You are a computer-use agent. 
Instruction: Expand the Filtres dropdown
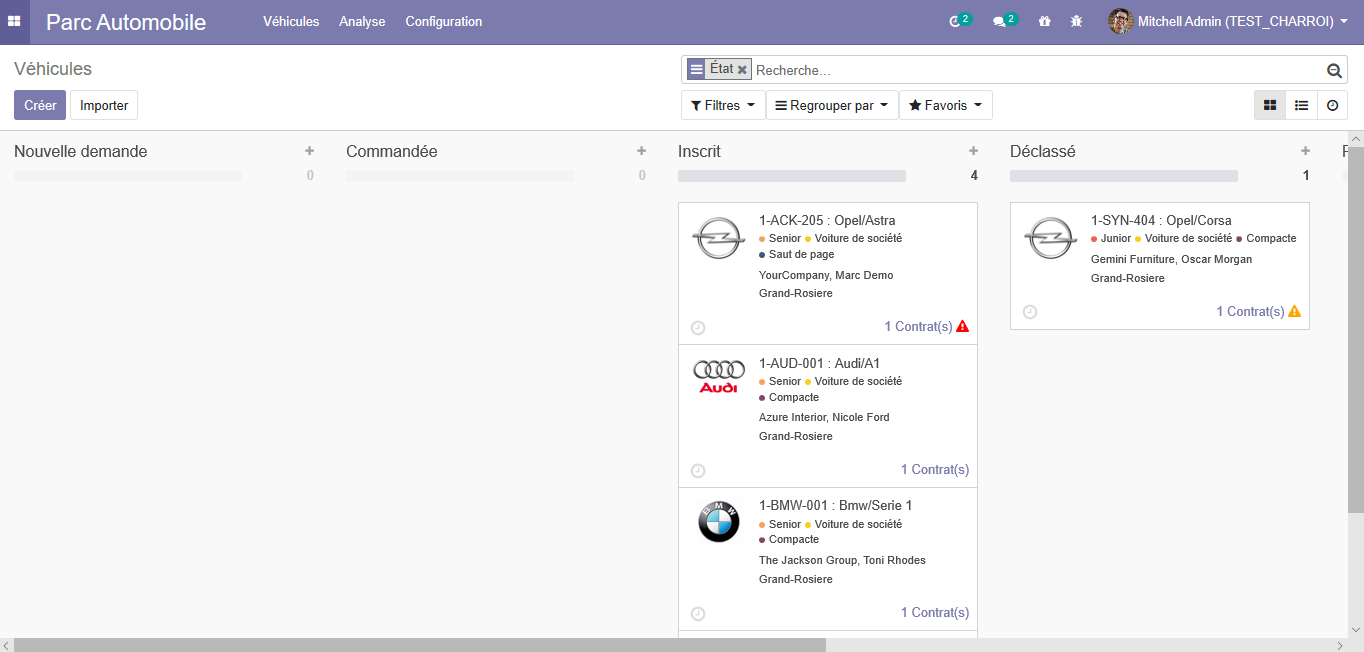722,105
